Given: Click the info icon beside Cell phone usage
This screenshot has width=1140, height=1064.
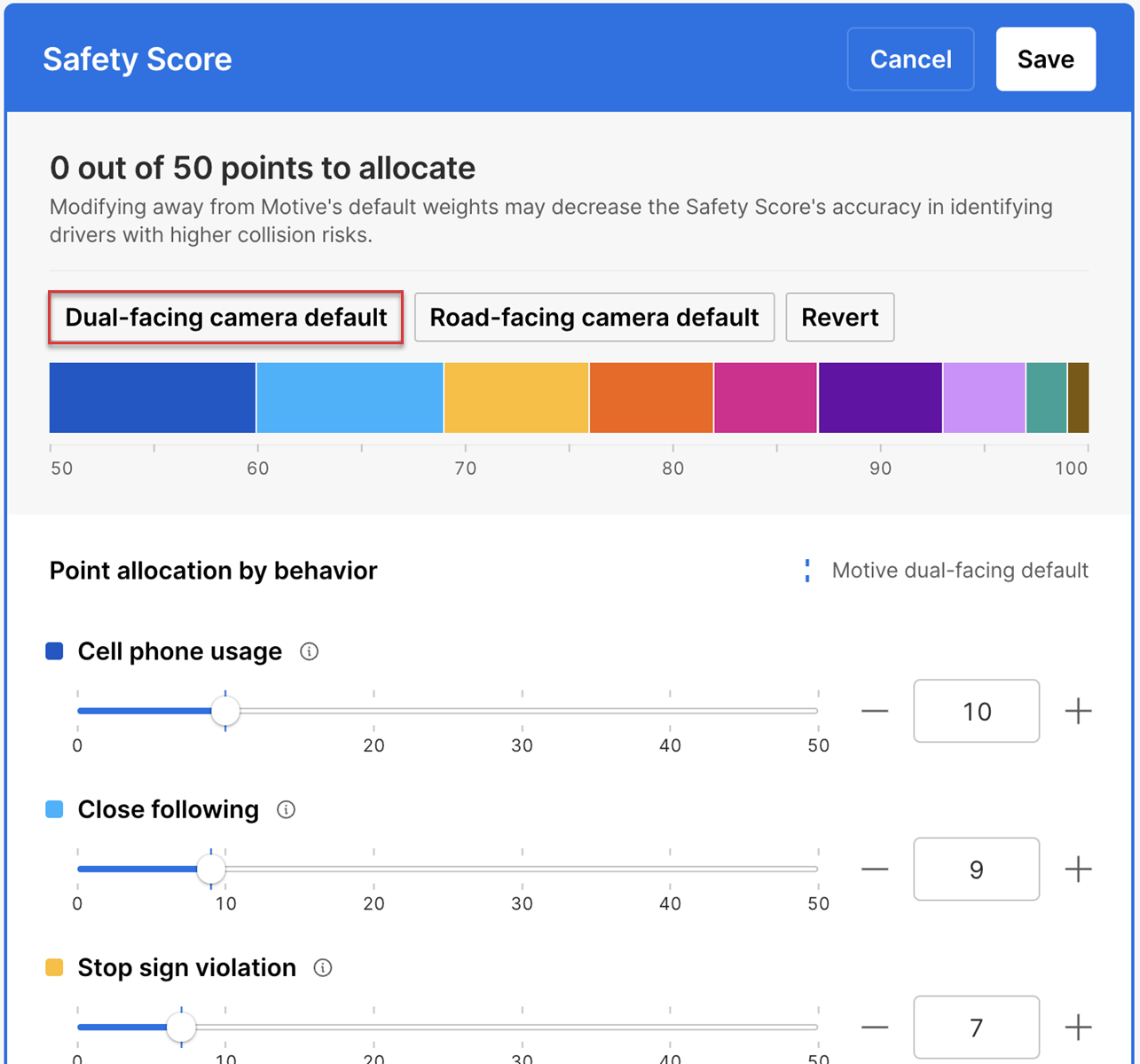Looking at the screenshot, I should [x=309, y=651].
